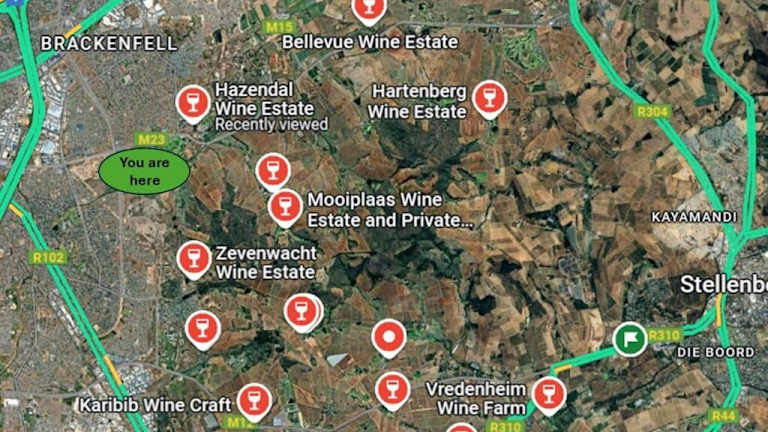Select the Zevenwacht Wine Estate pin
The width and height of the screenshot is (768, 432).
(x=194, y=259)
